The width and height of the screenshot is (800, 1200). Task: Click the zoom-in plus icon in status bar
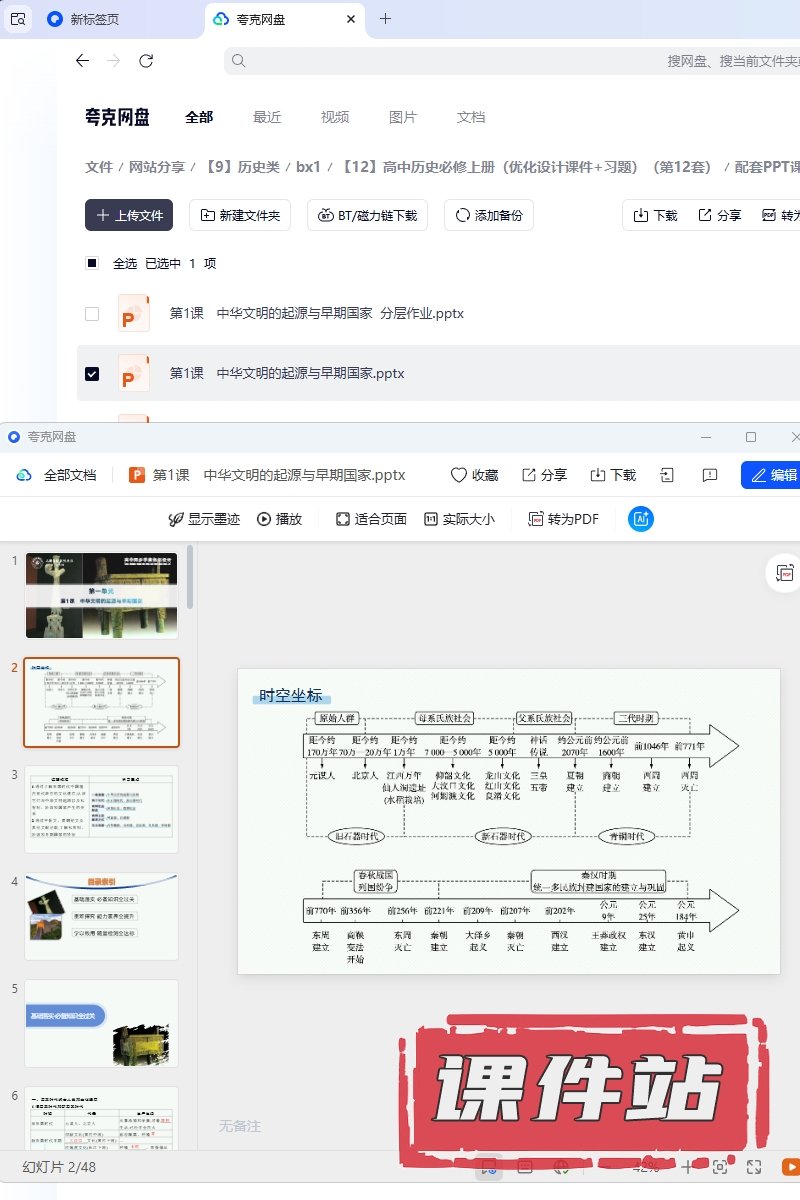[x=687, y=1166]
